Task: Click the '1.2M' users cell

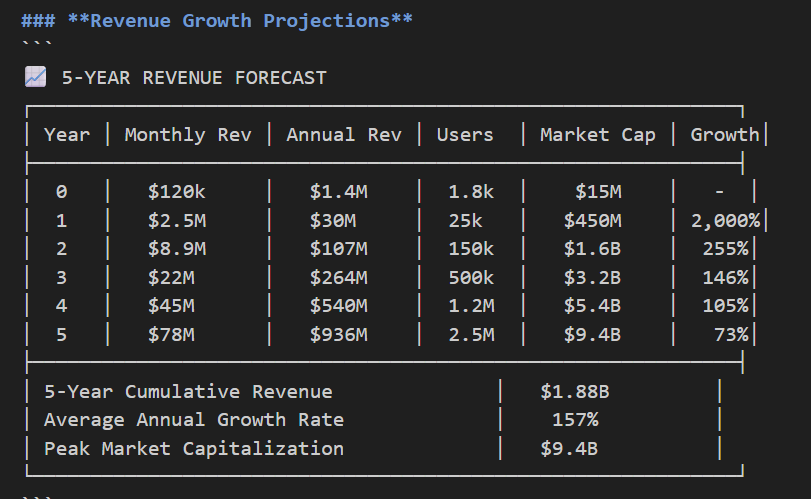Action: [x=471, y=306]
